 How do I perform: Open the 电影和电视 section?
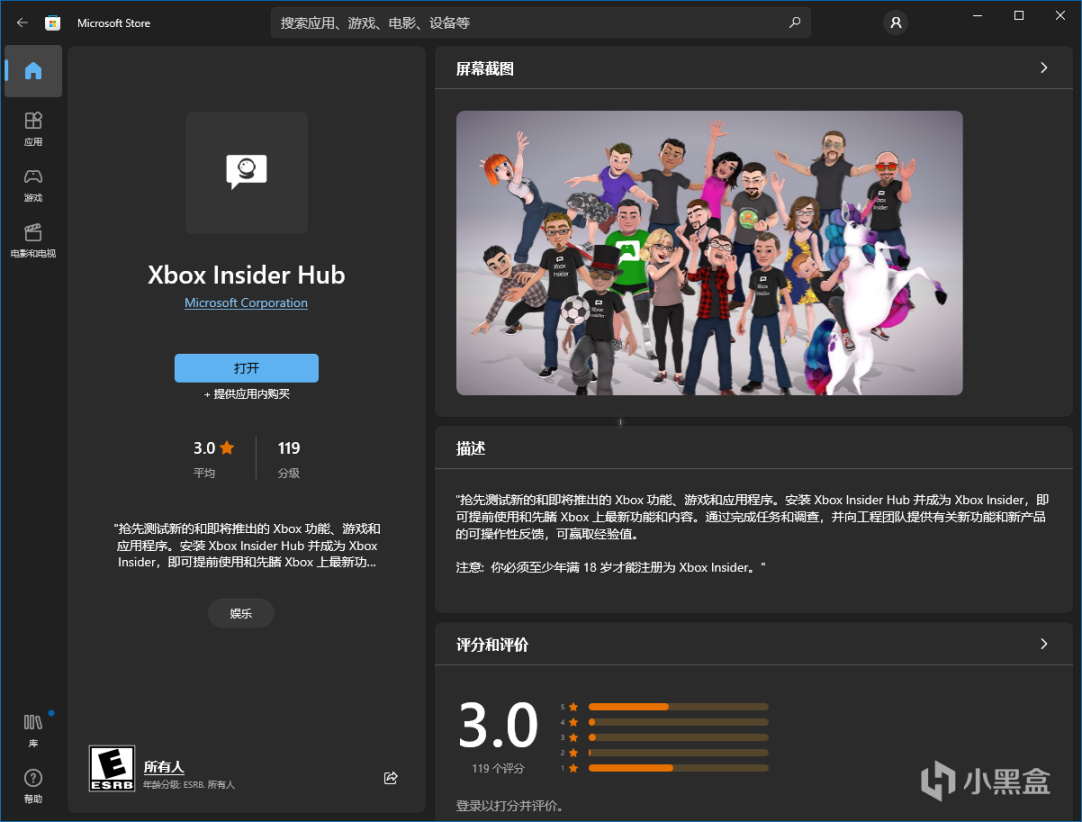[x=33, y=241]
